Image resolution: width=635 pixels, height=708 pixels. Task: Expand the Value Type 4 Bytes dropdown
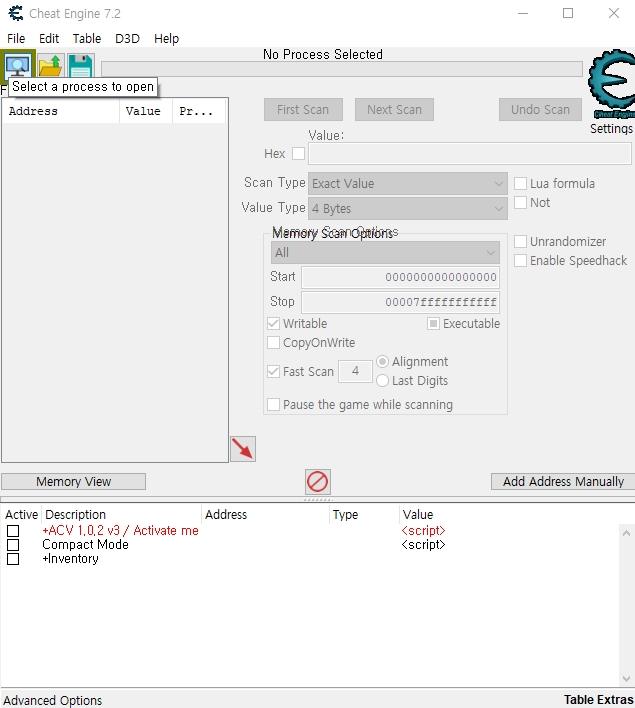408,209
